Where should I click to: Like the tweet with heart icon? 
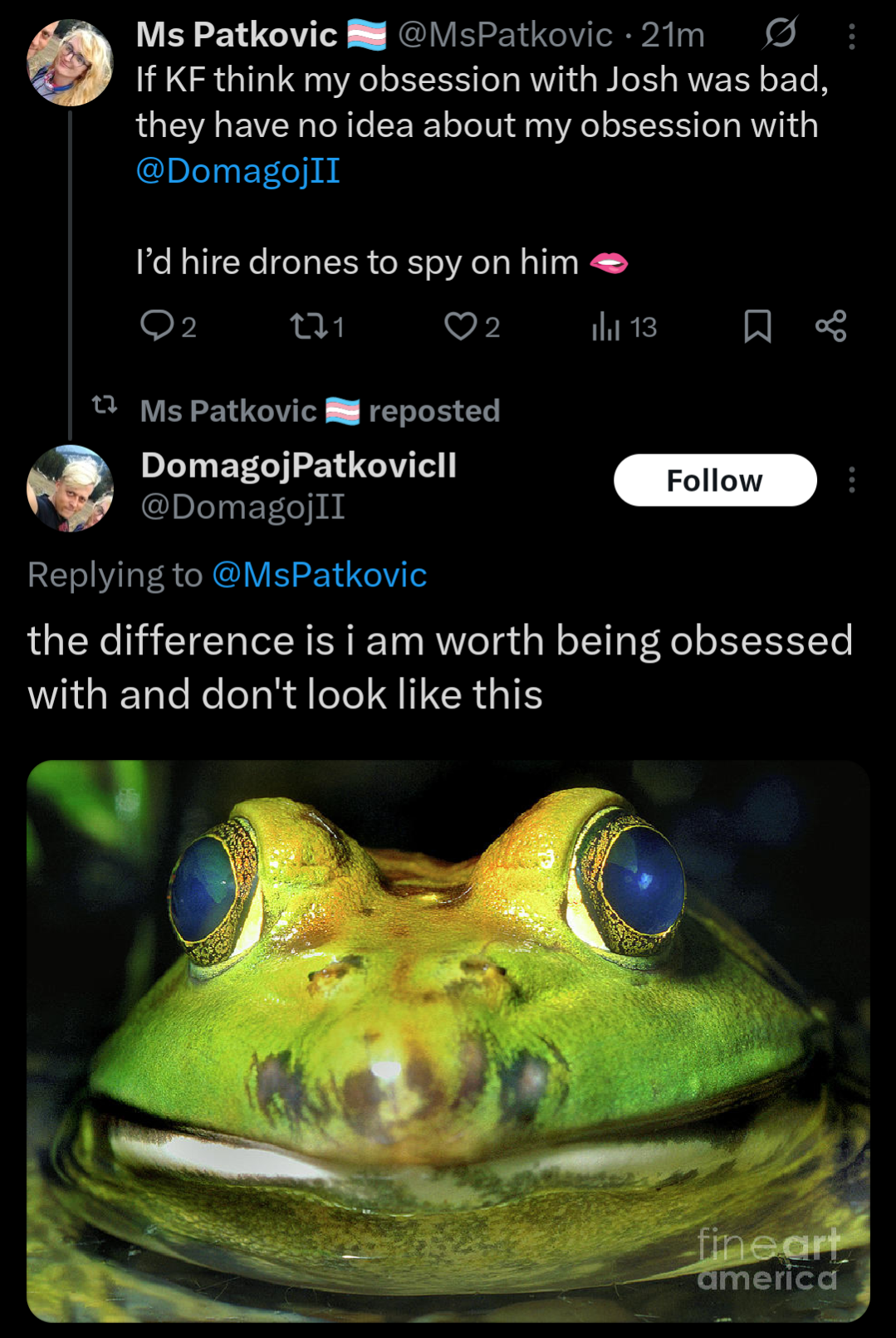point(461,326)
